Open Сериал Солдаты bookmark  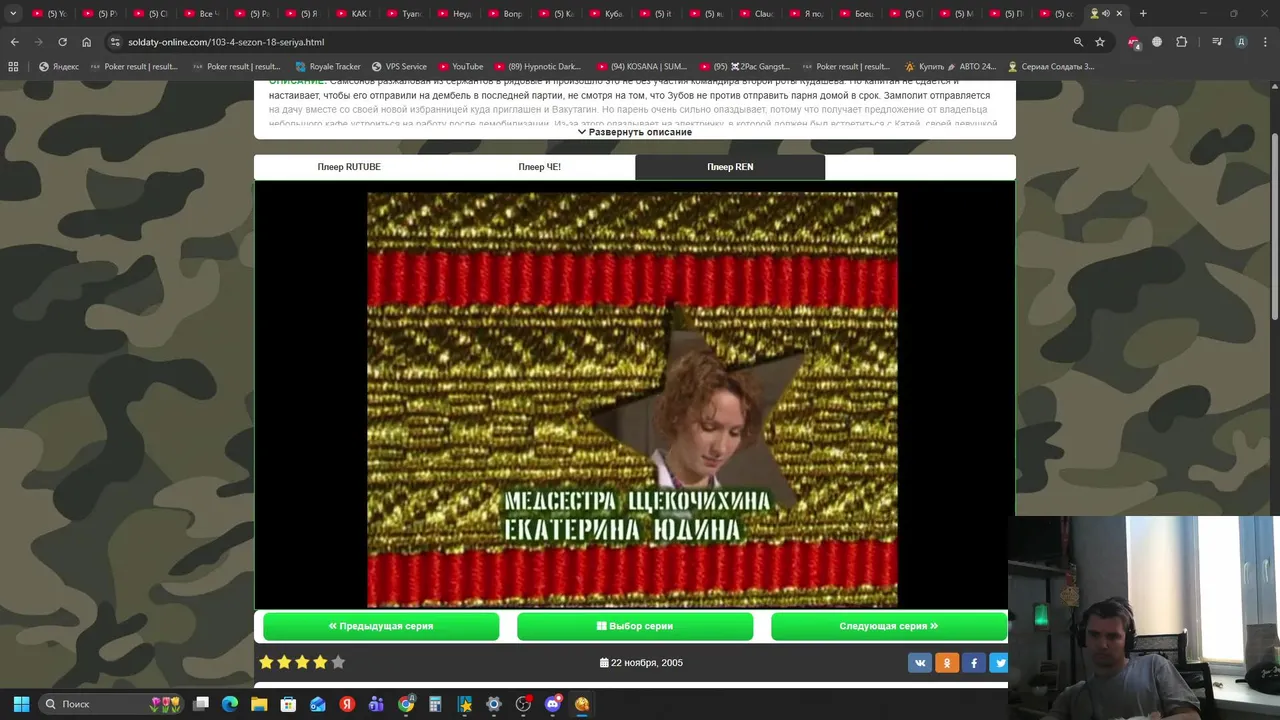[1051, 67]
